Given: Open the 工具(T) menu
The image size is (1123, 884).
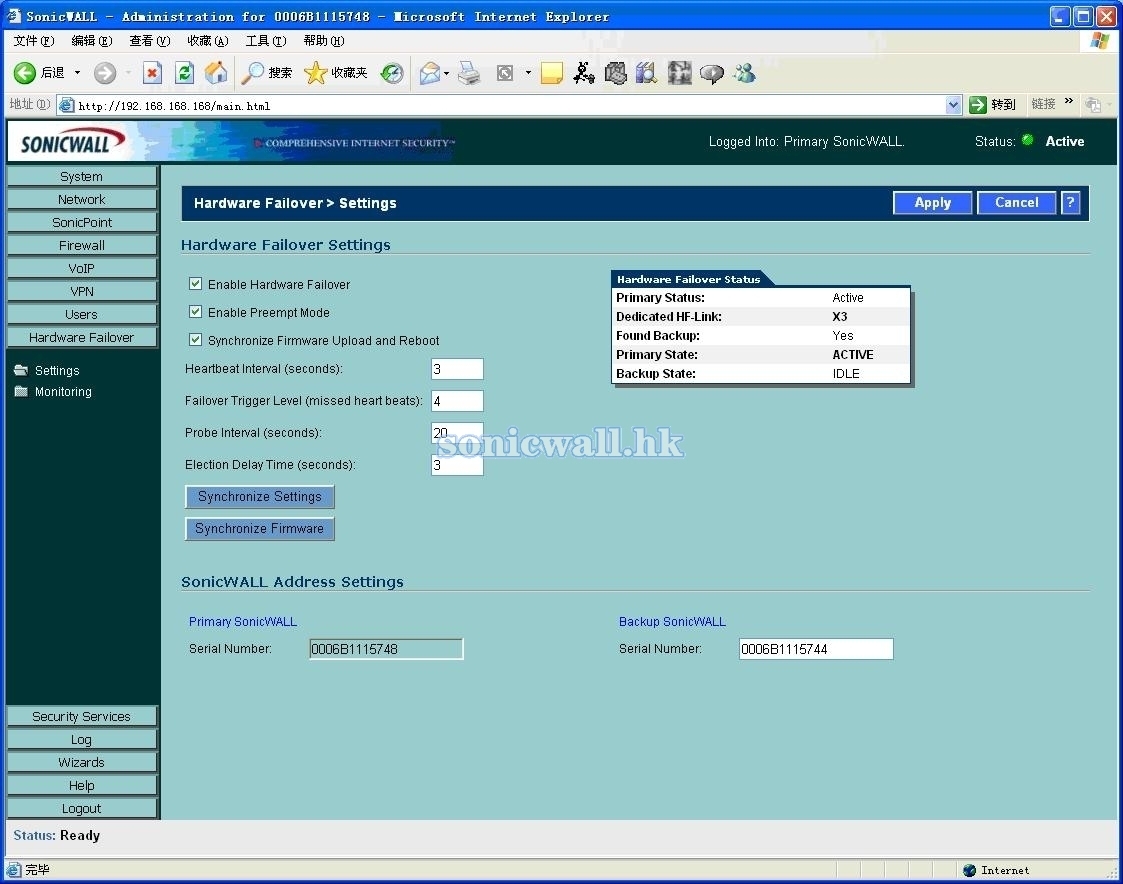Looking at the screenshot, I should click(266, 41).
